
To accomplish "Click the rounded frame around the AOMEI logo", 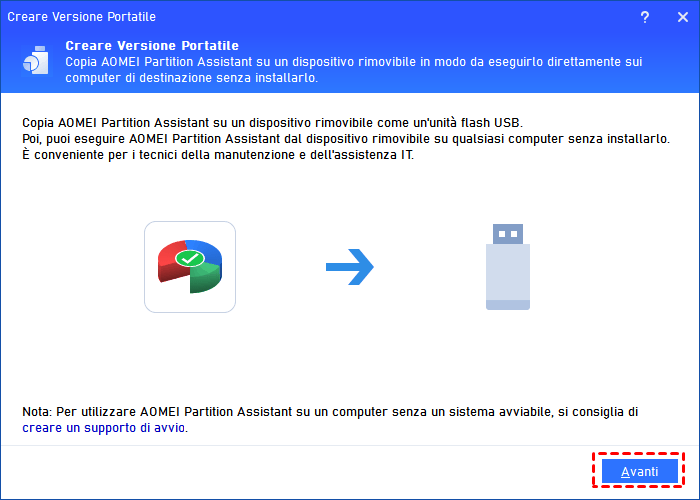I will (x=190, y=267).
